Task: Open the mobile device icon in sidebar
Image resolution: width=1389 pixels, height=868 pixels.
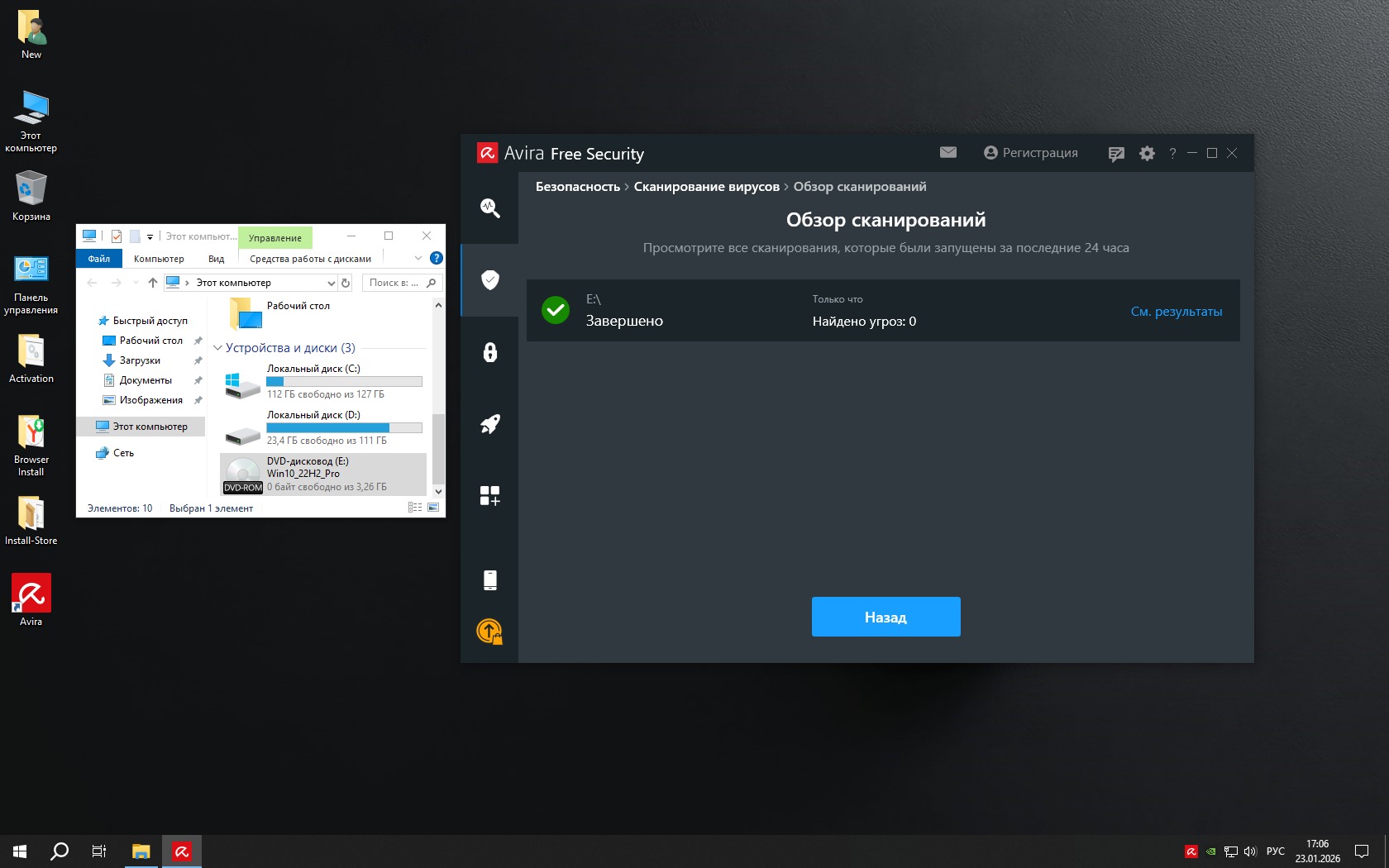Action: tap(489, 580)
